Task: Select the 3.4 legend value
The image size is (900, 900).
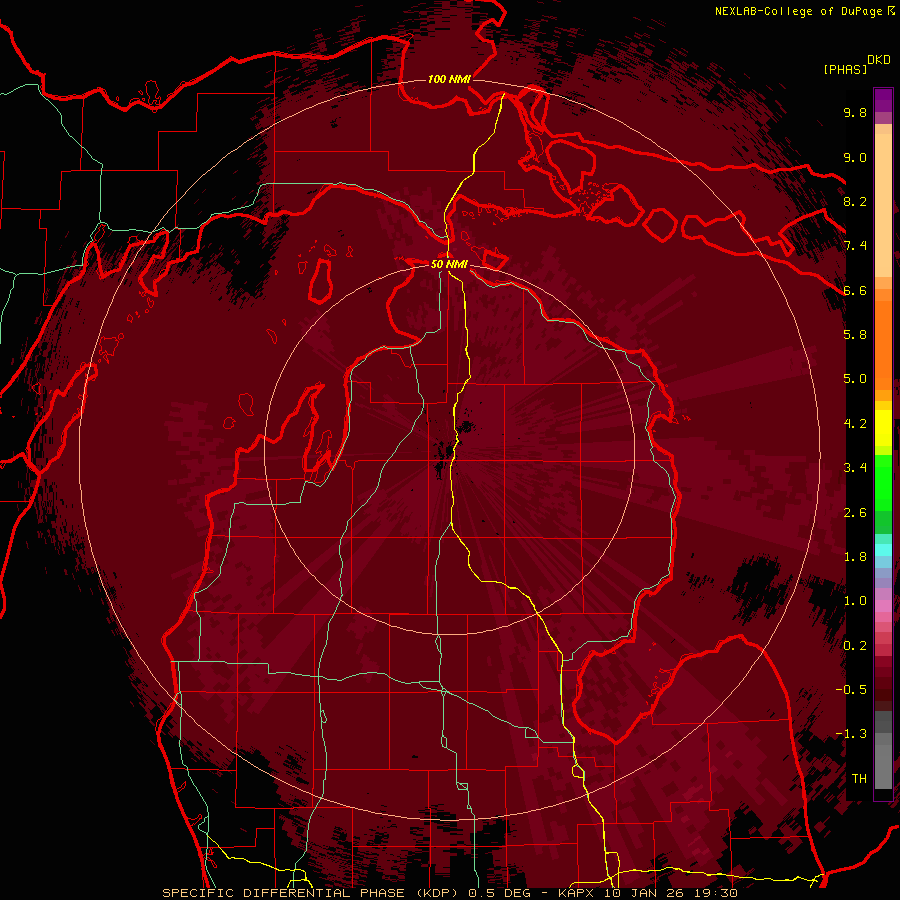Action: click(855, 468)
